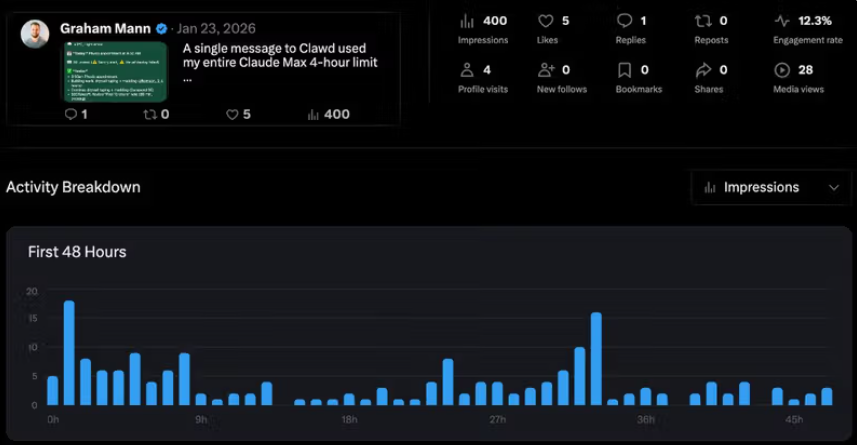
Task: Open the green post media thumbnail
Action: (x=116, y=72)
